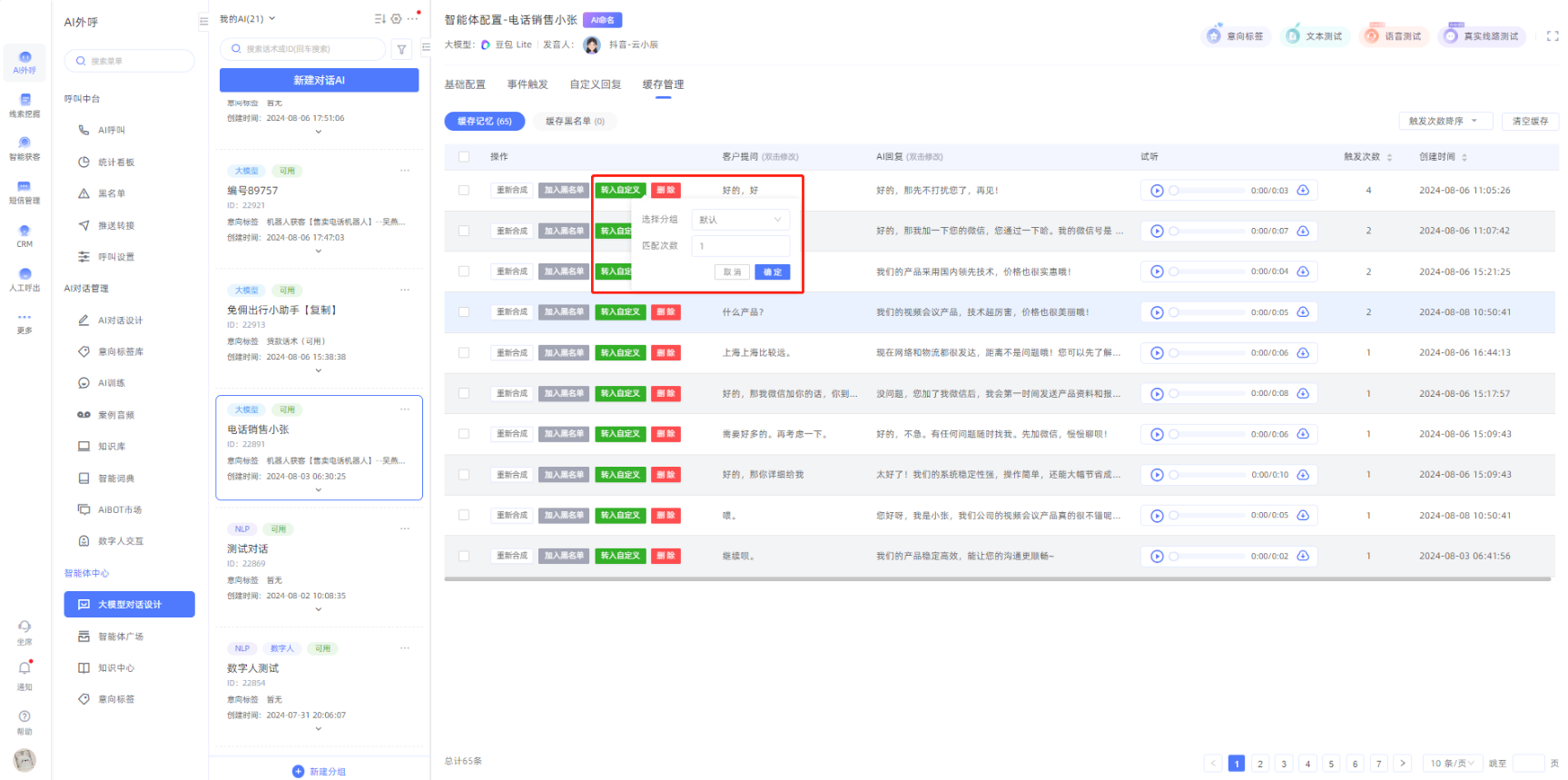Image resolution: width=1568 pixels, height=780 pixels.
Task: Expand the 触发次数降序 sort dropdown
Action: (x=1442, y=121)
